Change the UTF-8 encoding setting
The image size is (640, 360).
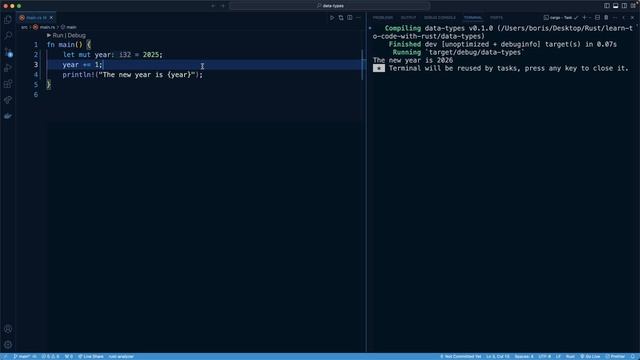click(x=544, y=357)
